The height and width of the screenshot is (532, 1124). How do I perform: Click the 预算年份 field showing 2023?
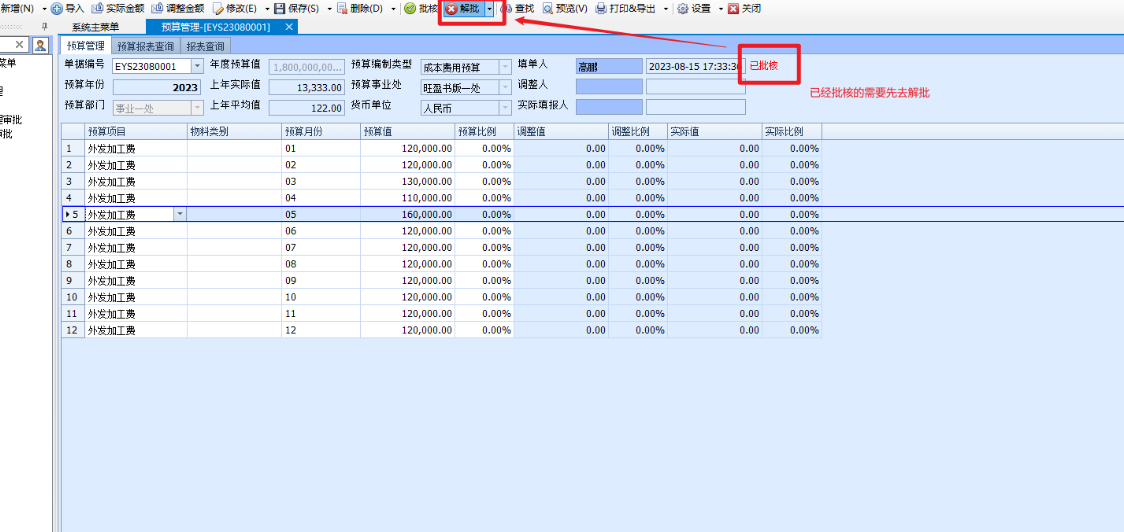158,87
